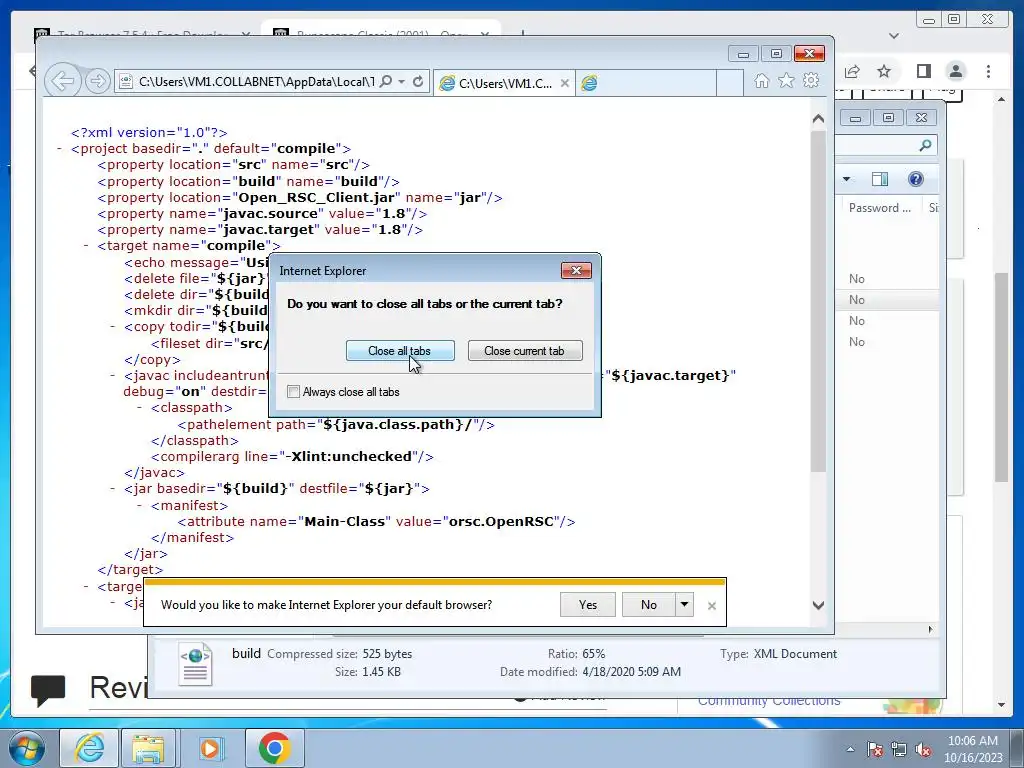
Task: Collapse the manifest XML node
Action: [x=140, y=505]
